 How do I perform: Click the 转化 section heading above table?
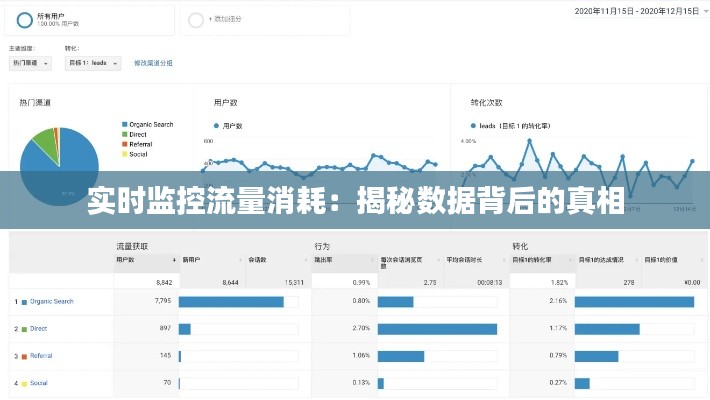click(x=520, y=246)
